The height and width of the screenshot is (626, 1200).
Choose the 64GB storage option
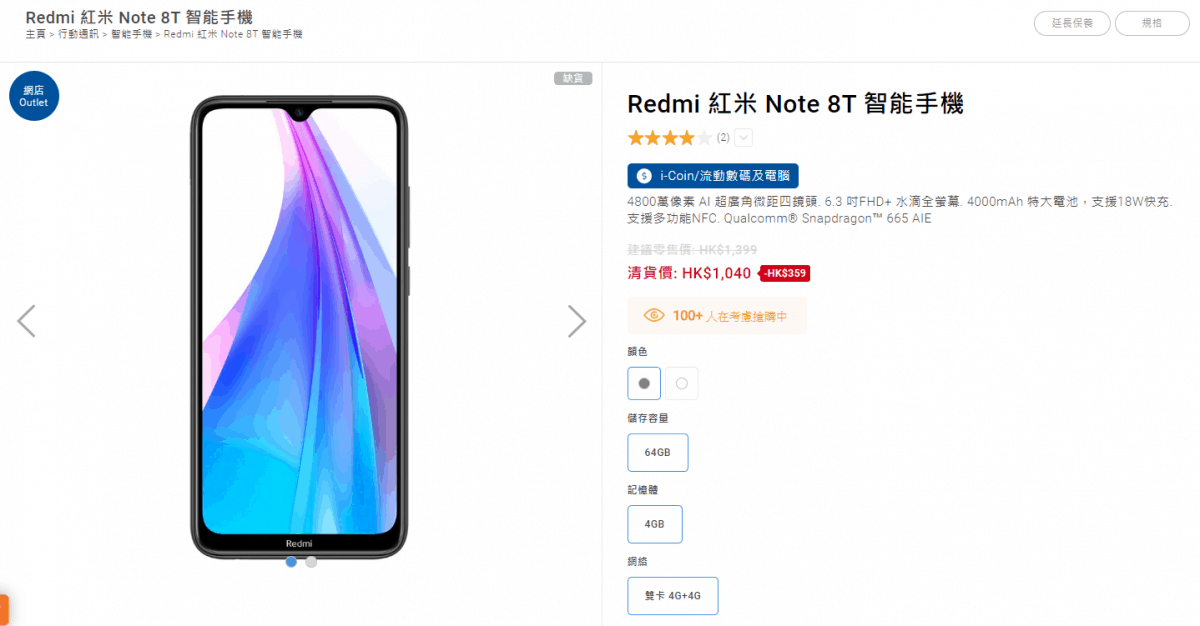(658, 453)
